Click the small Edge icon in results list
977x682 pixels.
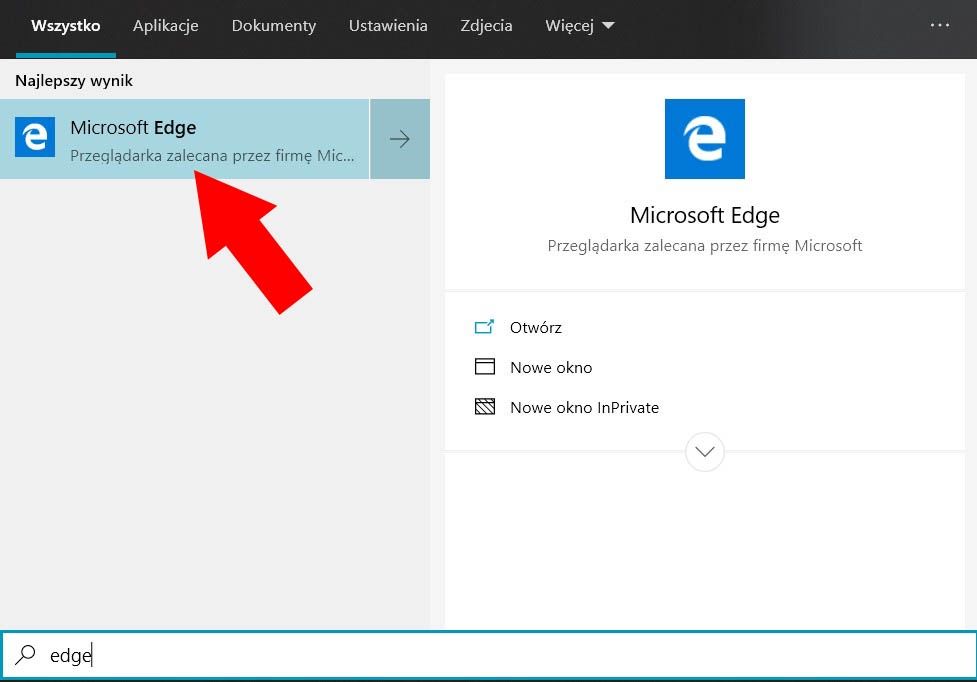35,137
